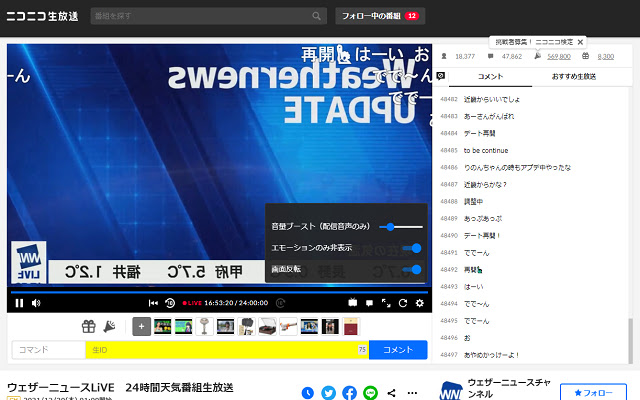Pause the live stream playback
Screen dimensions: 640x400
point(18,303)
